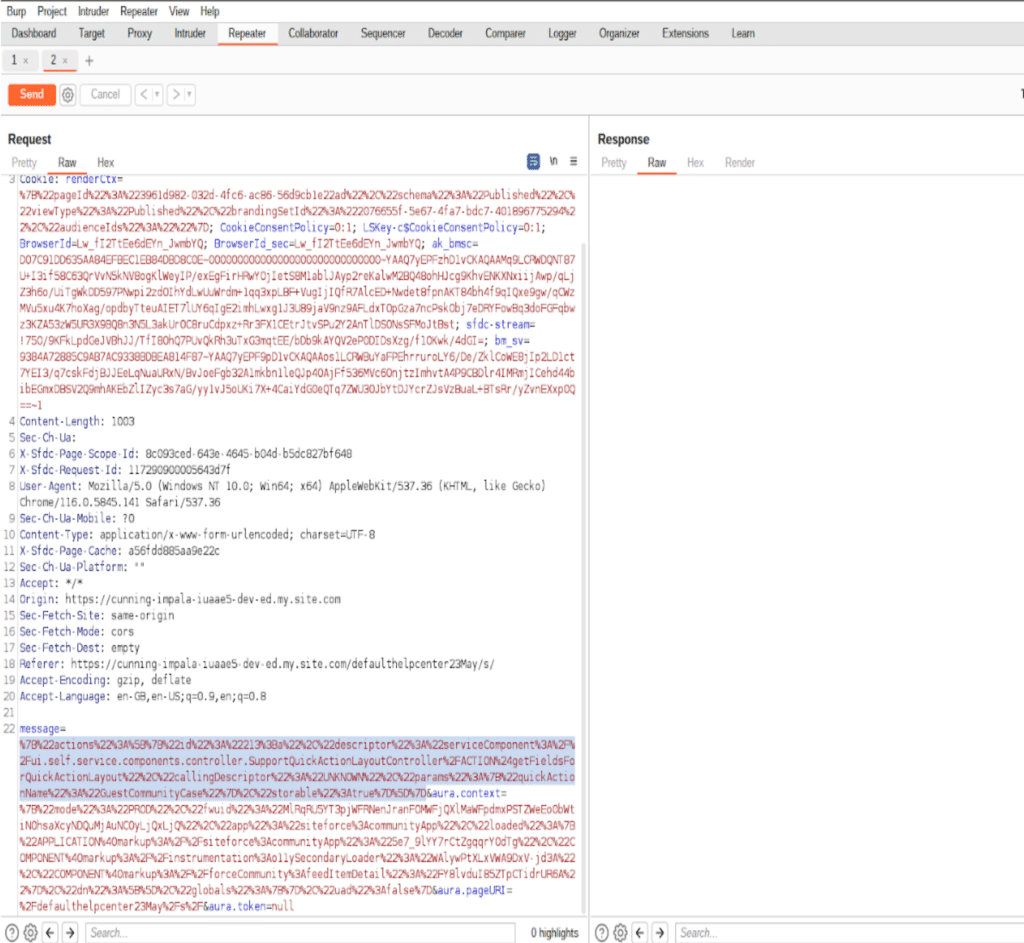Click the Accept-Language header line
1024x943 pixels.
pyautogui.click(x=143, y=696)
